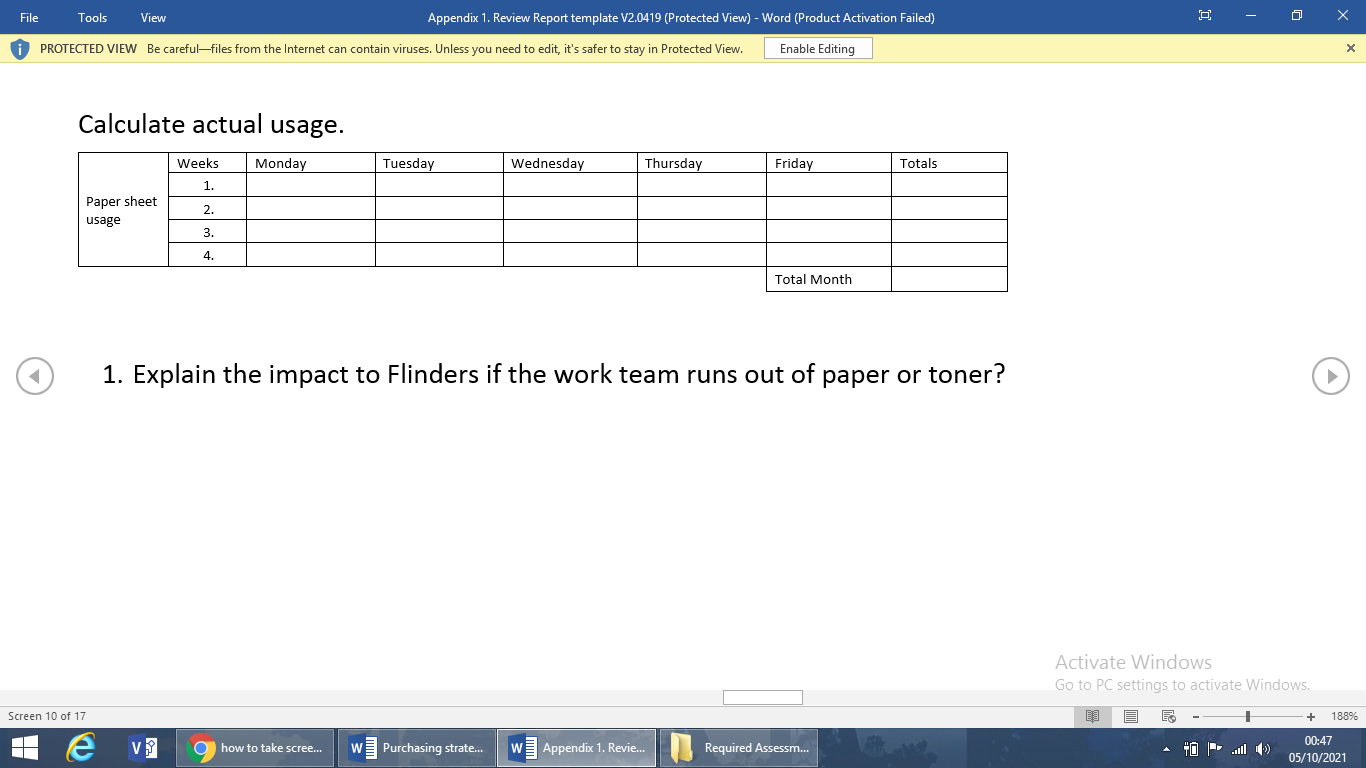
Task: Switch to Print Layout view
Action: (x=1130, y=716)
